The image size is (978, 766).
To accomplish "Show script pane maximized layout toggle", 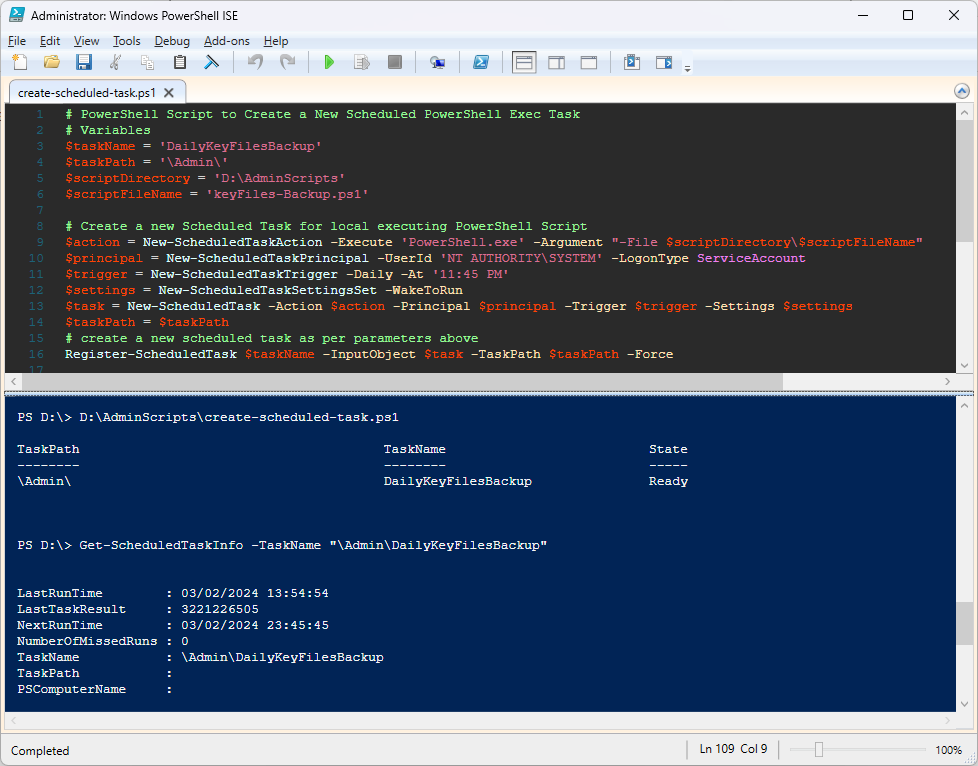I will (589, 62).
